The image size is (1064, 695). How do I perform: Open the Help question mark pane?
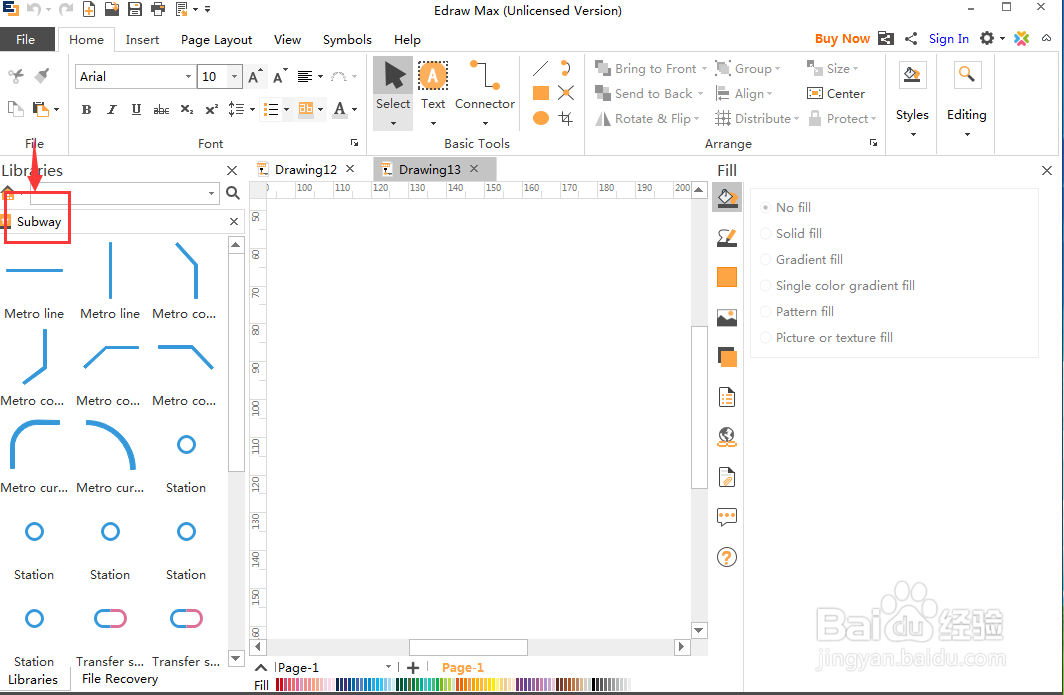726,557
